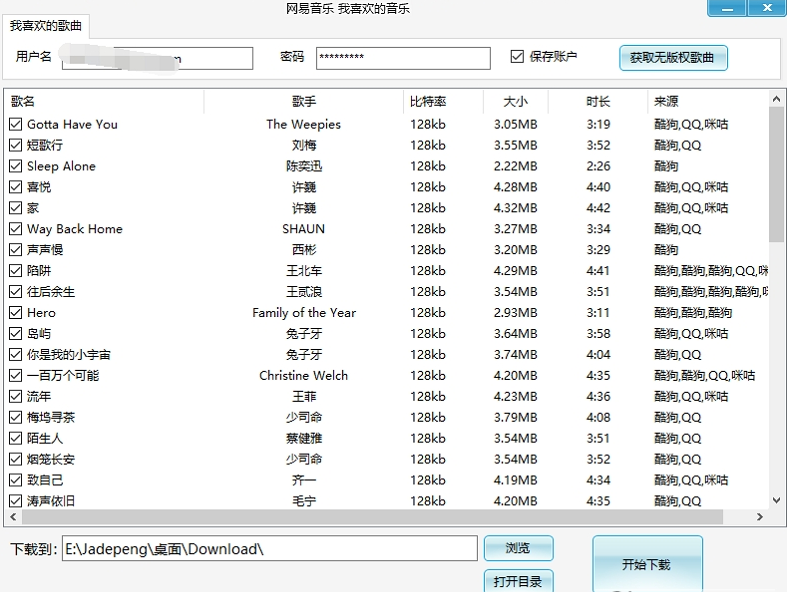Toggle the 保存账户 checkbox
The width and height of the screenshot is (787, 592).
[517, 56]
